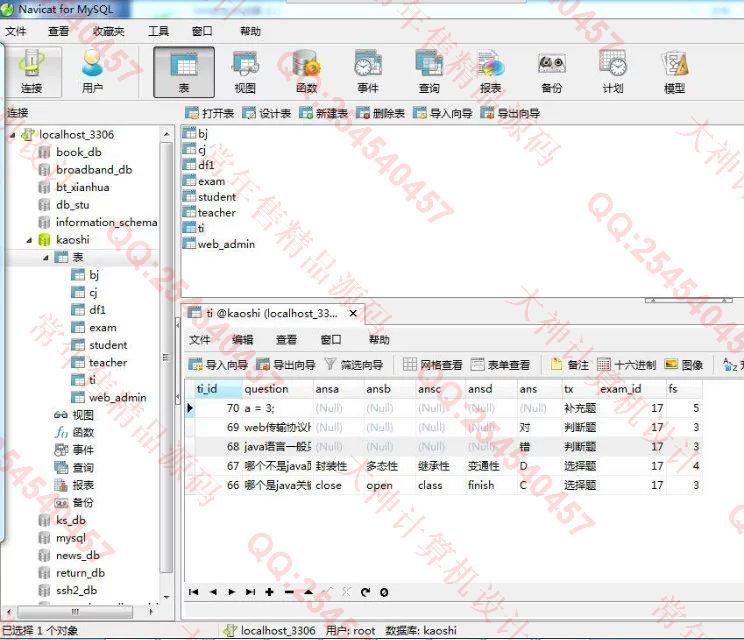Open the User (用户) icon
The image size is (744, 640).
pyautogui.click(x=92, y=72)
